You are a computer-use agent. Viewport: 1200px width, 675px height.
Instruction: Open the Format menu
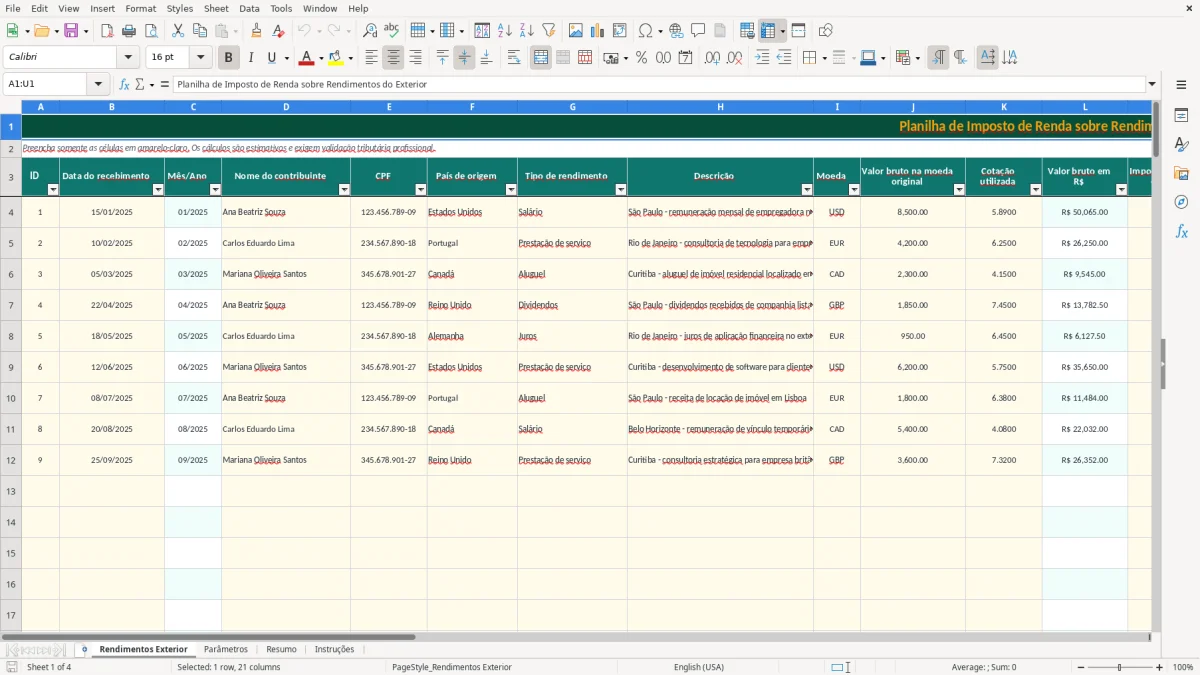pyautogui.click(x=140, y=8)
